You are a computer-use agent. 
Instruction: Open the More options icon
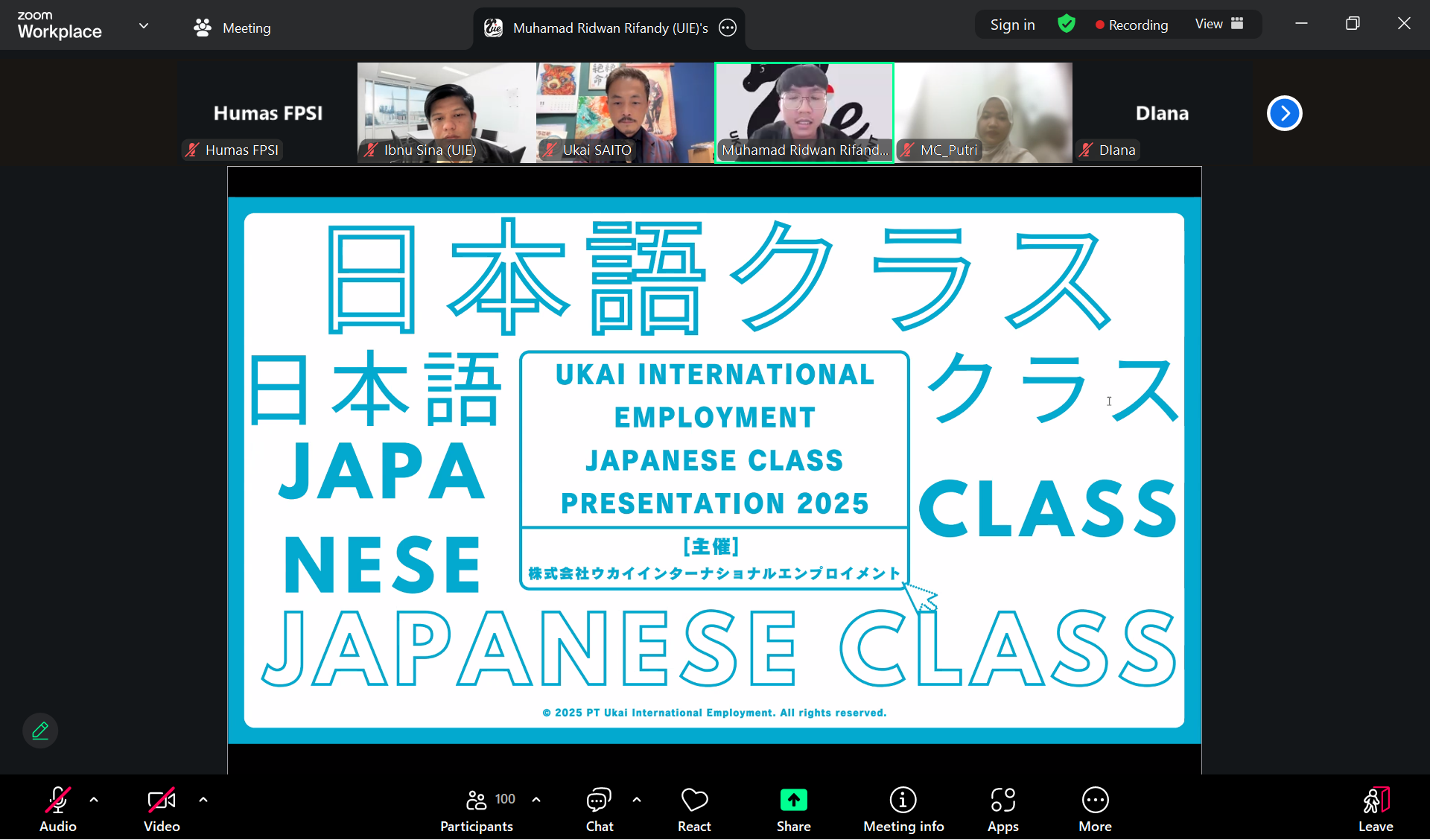click(1095, 801)
